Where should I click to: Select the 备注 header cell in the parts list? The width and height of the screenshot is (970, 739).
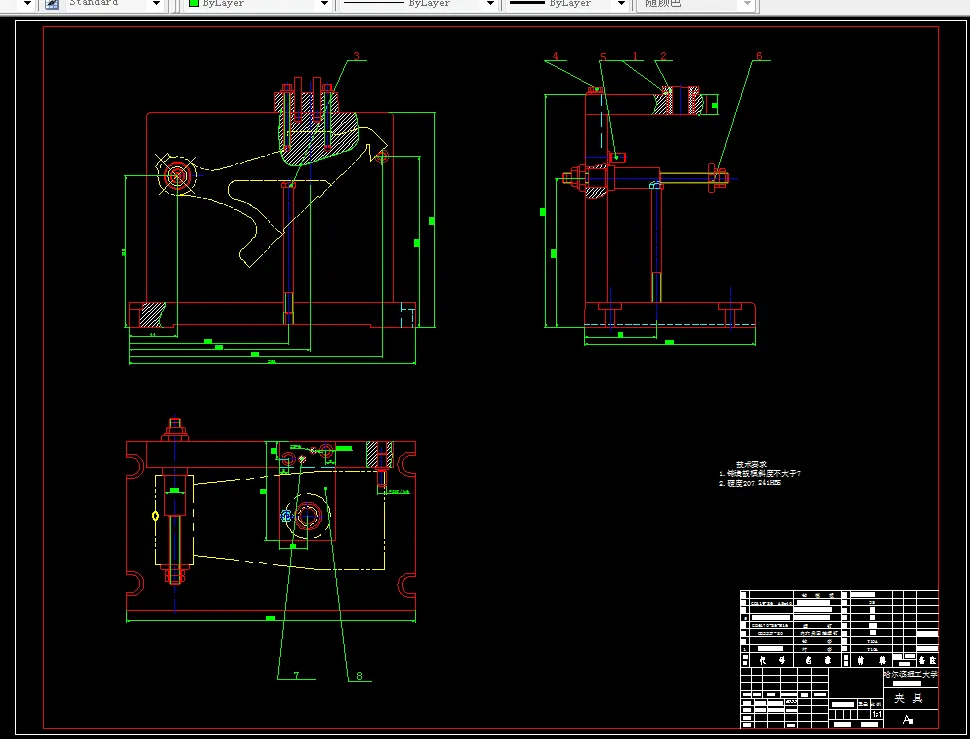click(927, 660)
